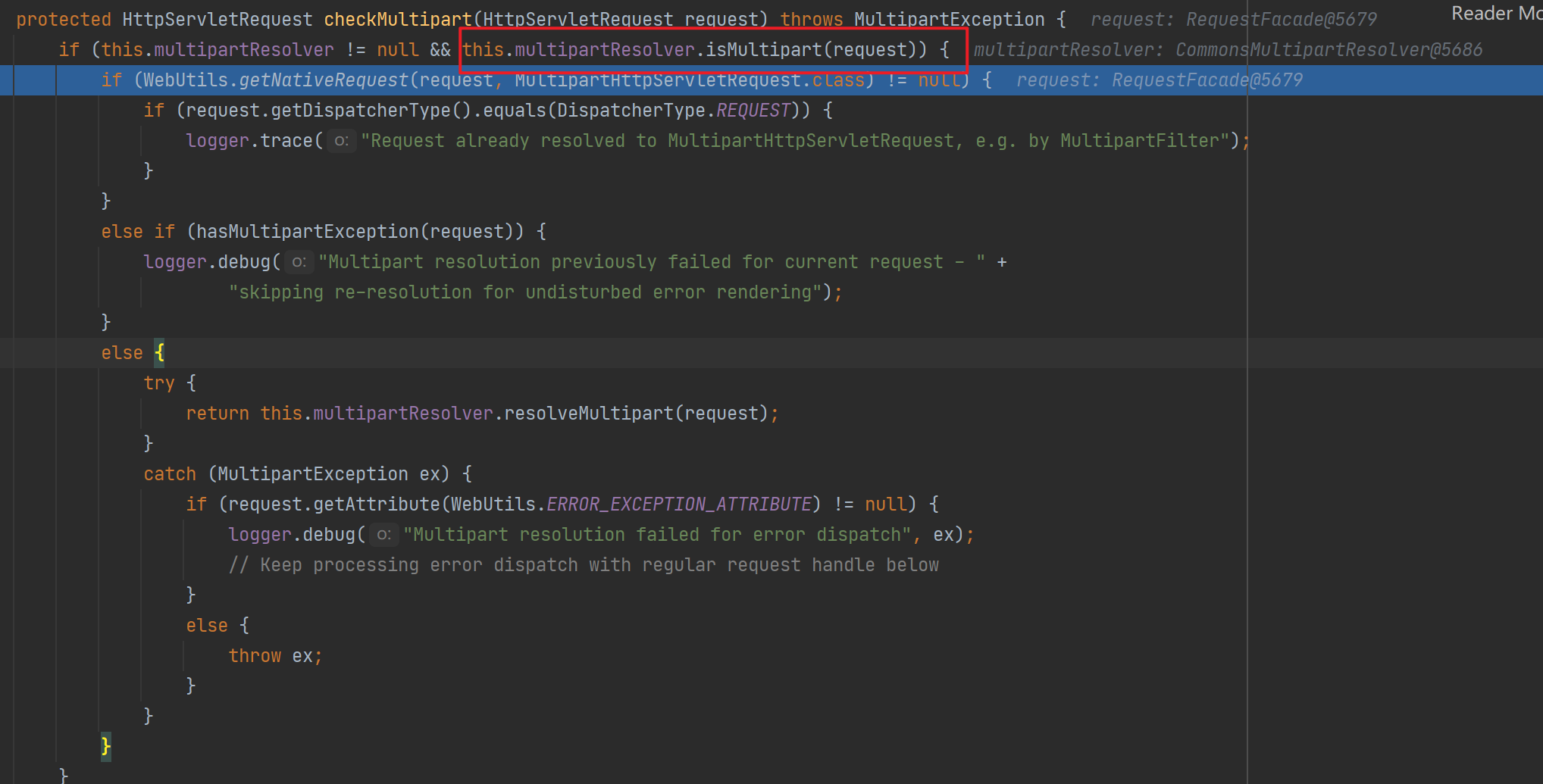Click the DispatcherType.REQUEST constant

[x=753, y=111]
